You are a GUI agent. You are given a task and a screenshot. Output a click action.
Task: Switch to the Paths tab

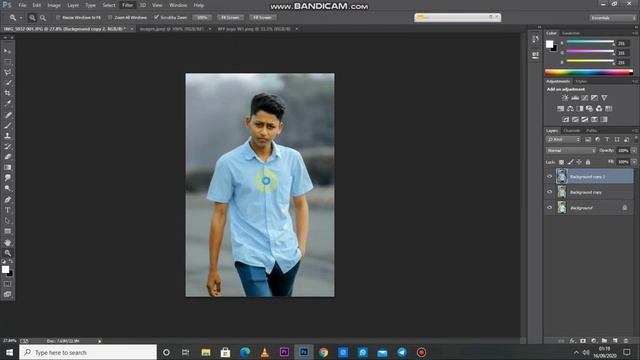click(591, 131)
